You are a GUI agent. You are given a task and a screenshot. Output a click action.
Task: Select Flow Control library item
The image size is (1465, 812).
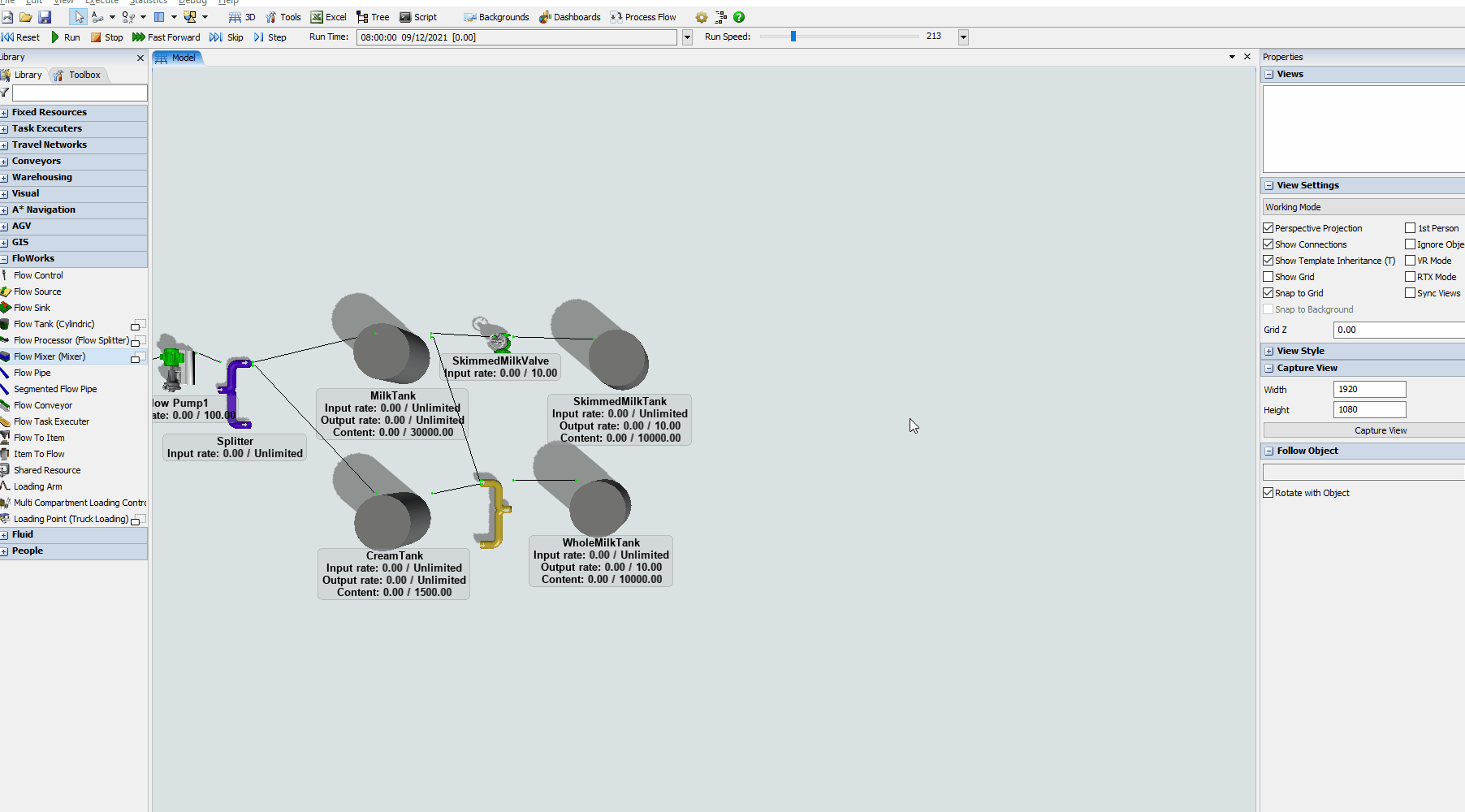[x=38, y=275]
